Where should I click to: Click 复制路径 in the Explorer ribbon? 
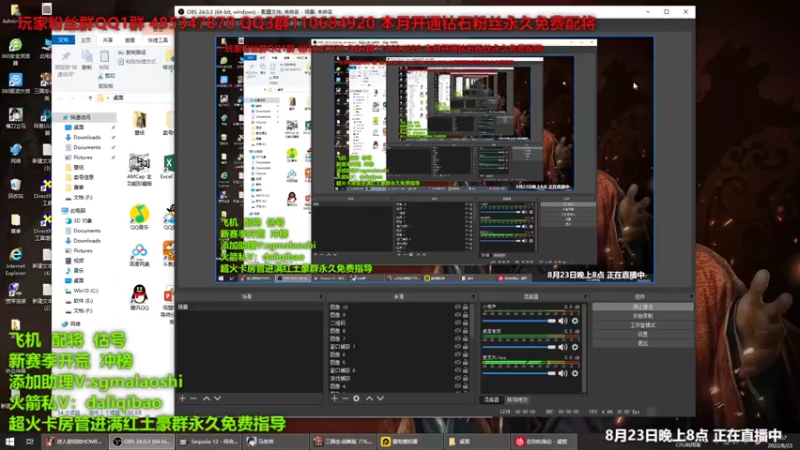point(132,53)
